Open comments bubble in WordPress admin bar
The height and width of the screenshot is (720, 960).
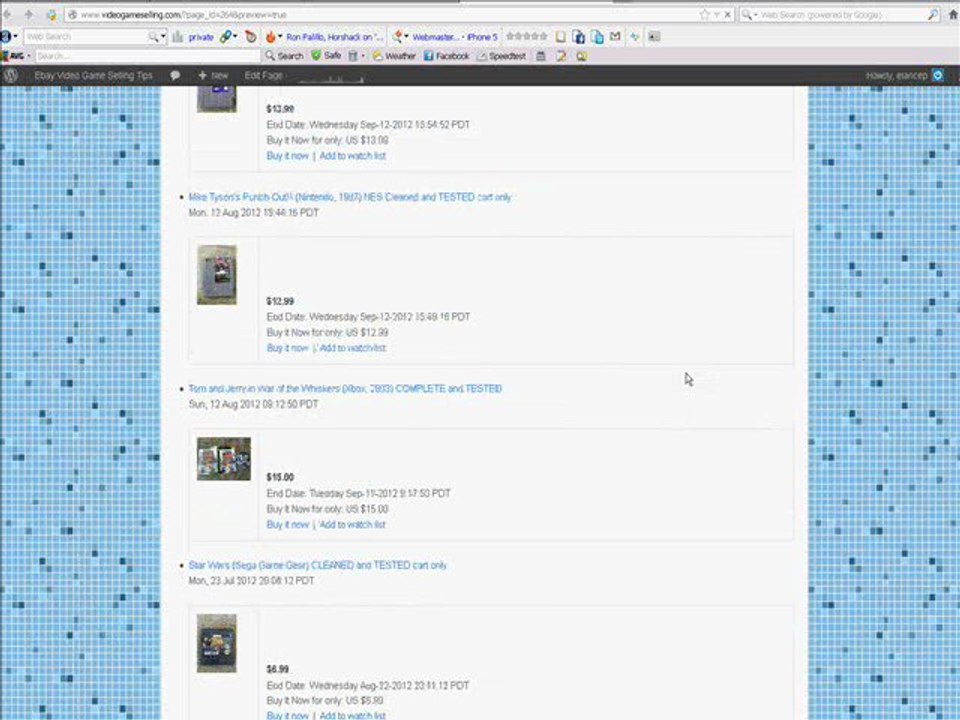pos(175,75)
